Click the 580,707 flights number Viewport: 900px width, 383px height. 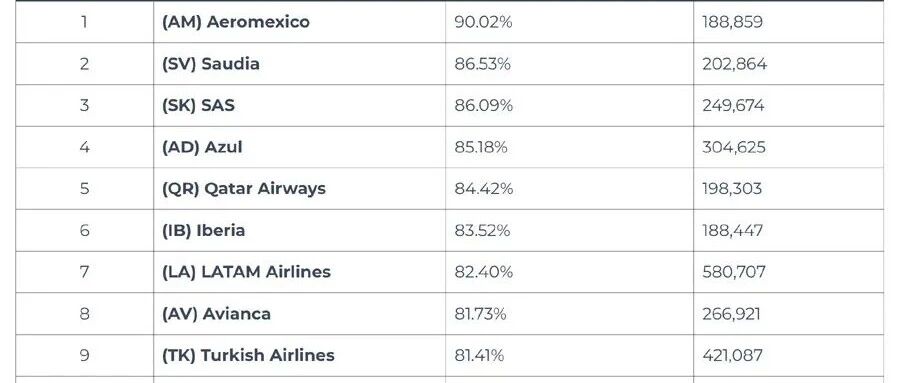734,272
